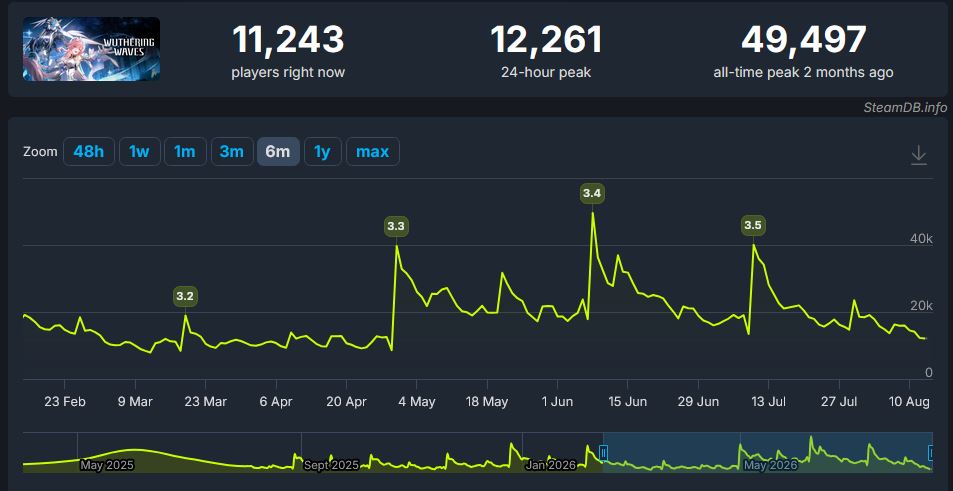Image resolution: width=953 pixels, height=491 pixels.
Task: Open the Wuthering Waves game thumbnail
Action: pos(92,49)
